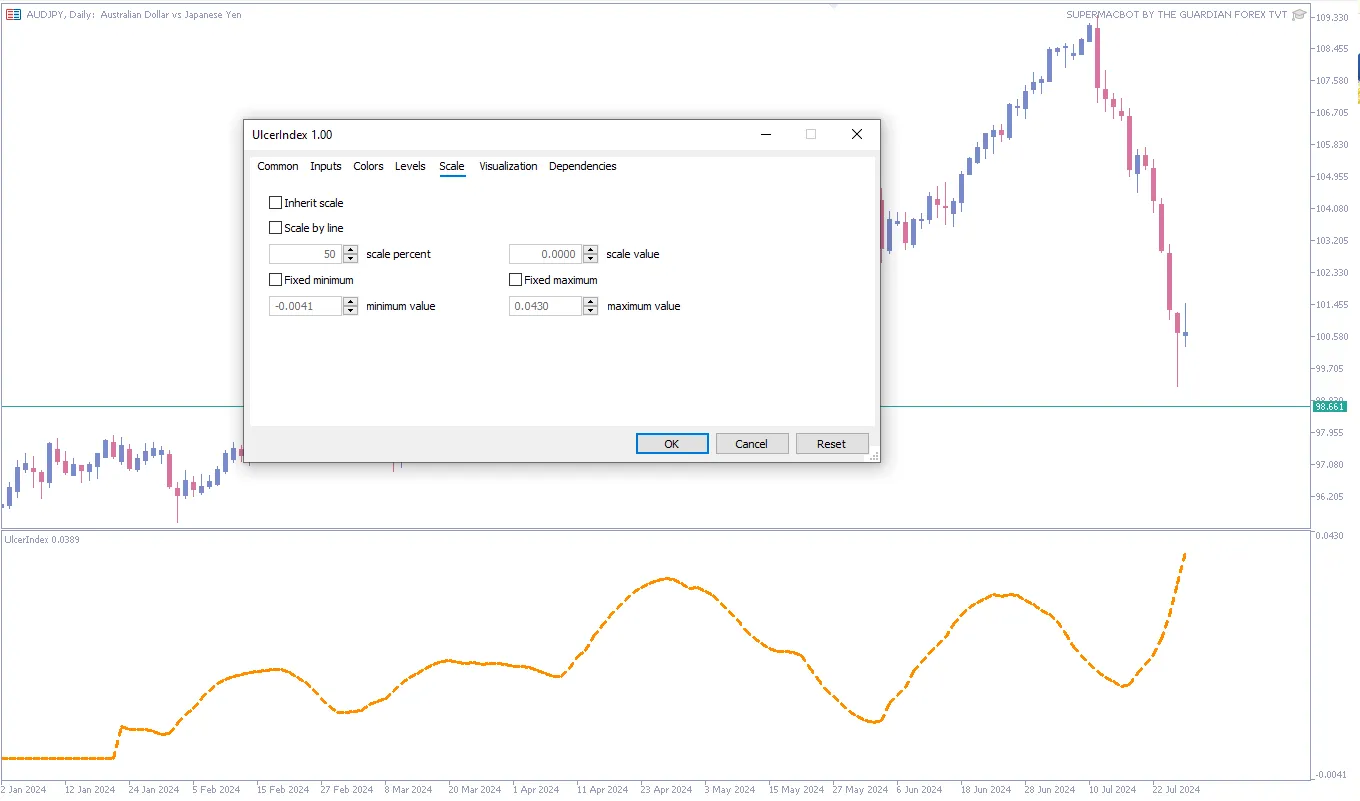Image resolution: width=1360 pixels, height=801 pixels.
Task: Decrease minimum value using down arrow
Action: point(350,311)
